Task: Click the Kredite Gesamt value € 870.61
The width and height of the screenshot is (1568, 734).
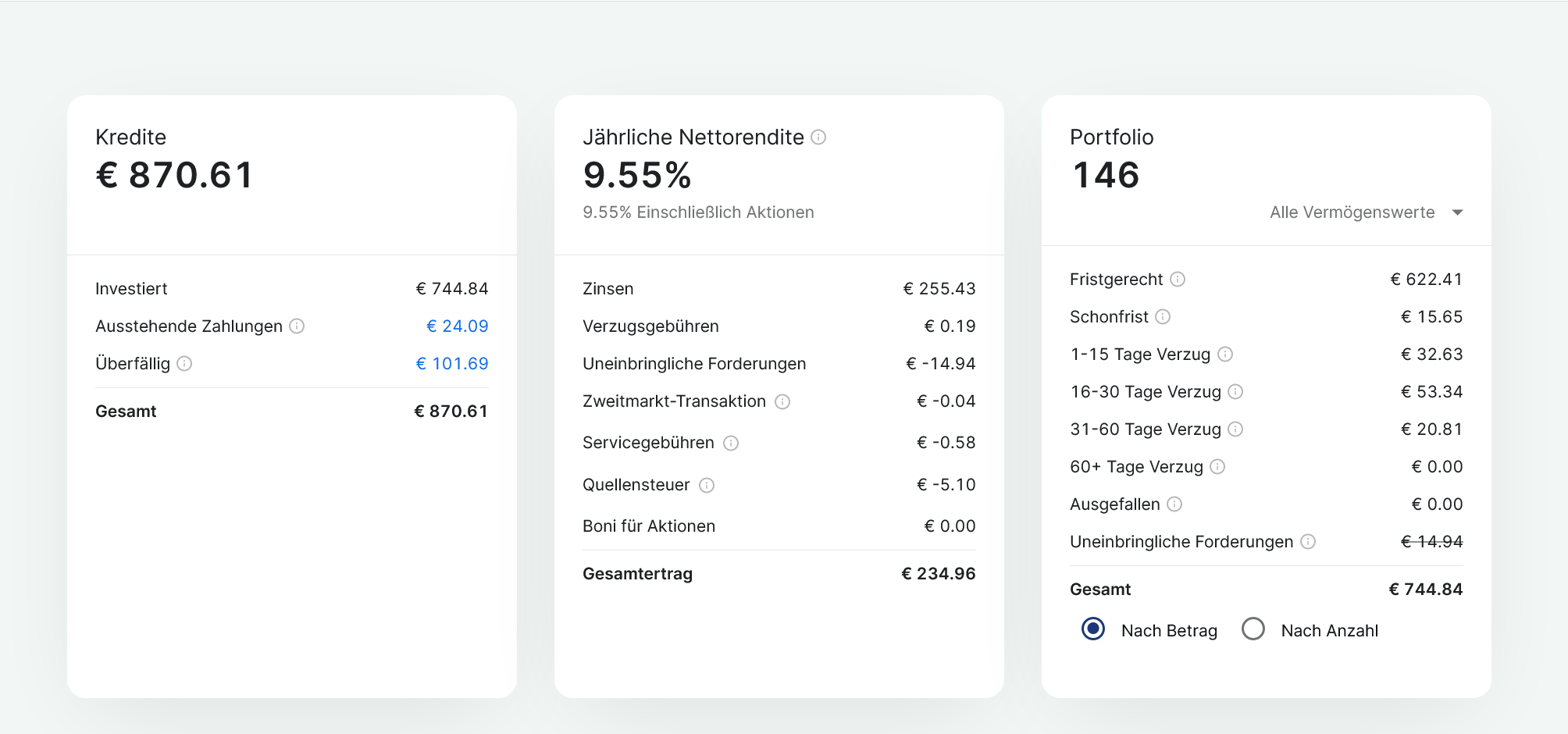Action: (x=451, y=412)
